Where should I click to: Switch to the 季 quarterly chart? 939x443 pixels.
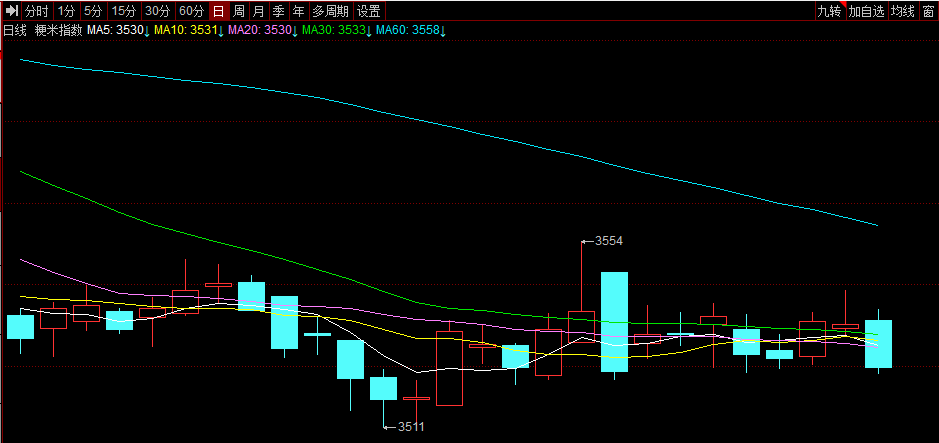point(278,11)
